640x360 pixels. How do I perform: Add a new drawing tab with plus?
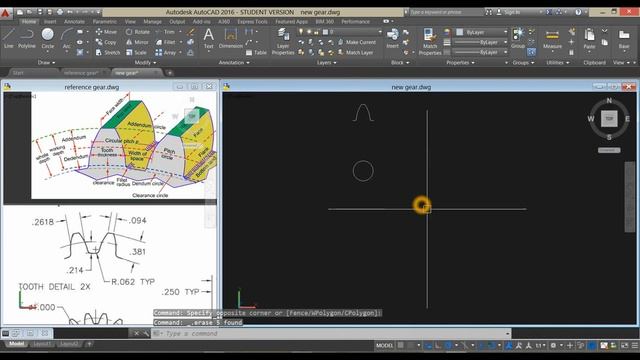point(170,73)
